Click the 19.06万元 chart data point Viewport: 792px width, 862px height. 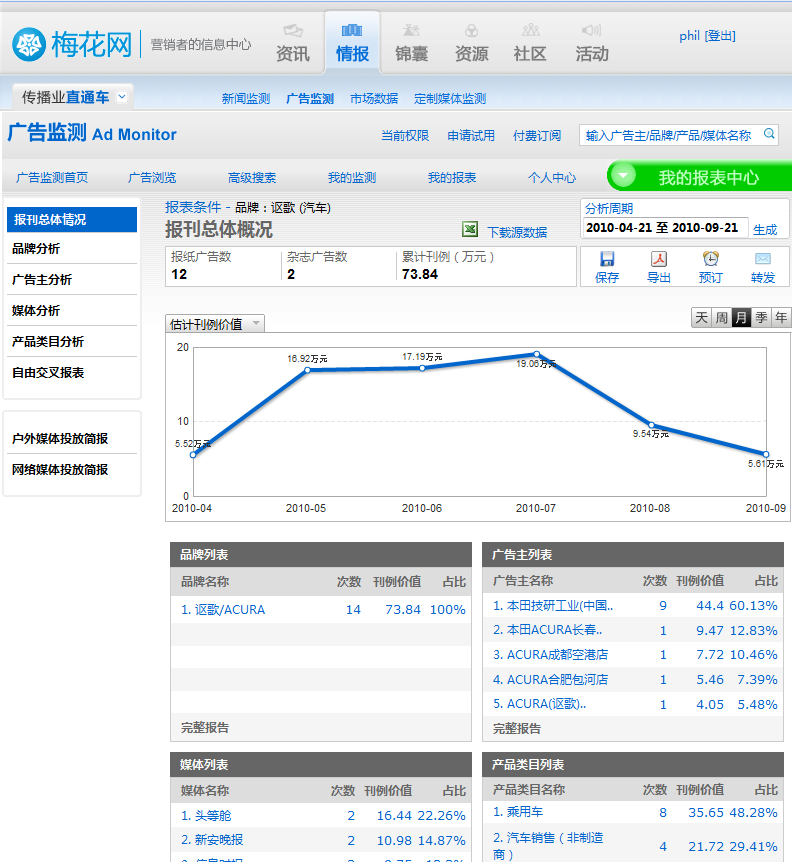click(x=536, y=354)
